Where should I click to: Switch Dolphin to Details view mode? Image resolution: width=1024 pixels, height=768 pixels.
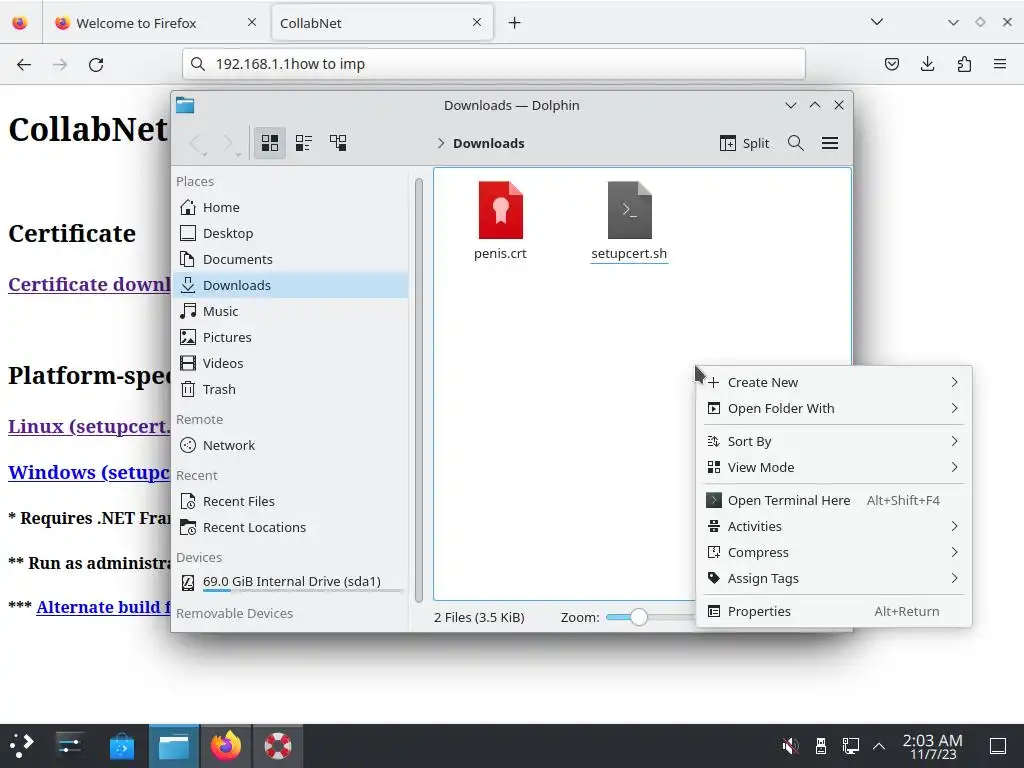click(x=338, y=143)
